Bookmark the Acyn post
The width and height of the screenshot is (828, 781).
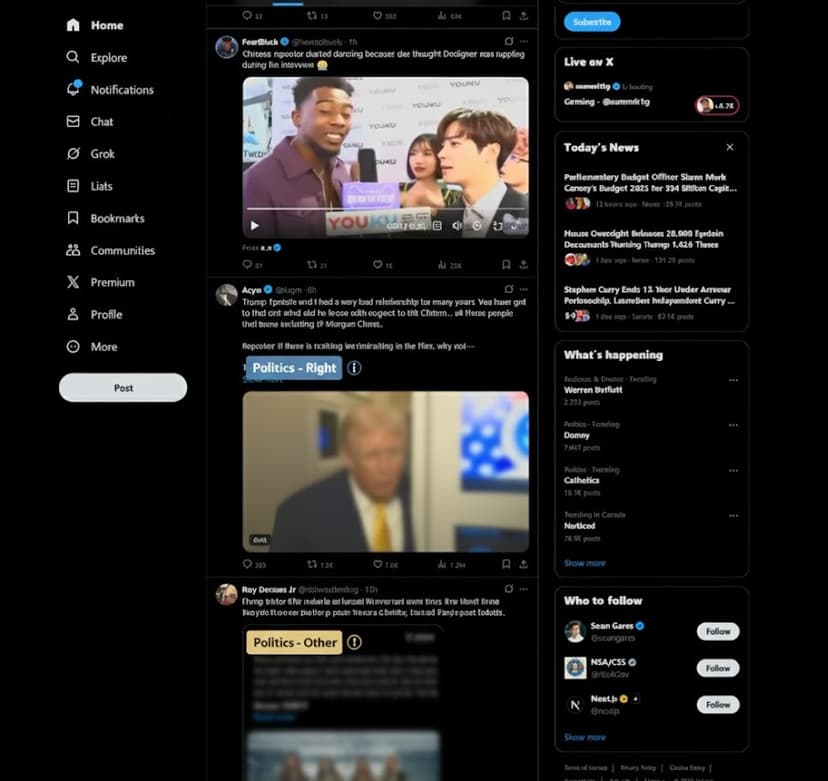click(506, 565)
